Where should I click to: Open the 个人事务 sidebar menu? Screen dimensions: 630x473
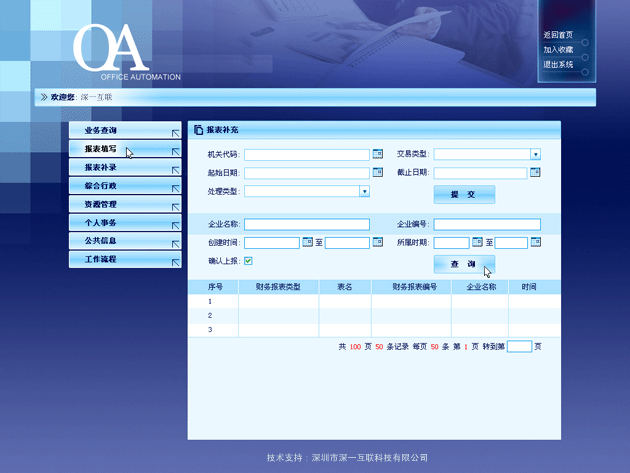(101, 223)
